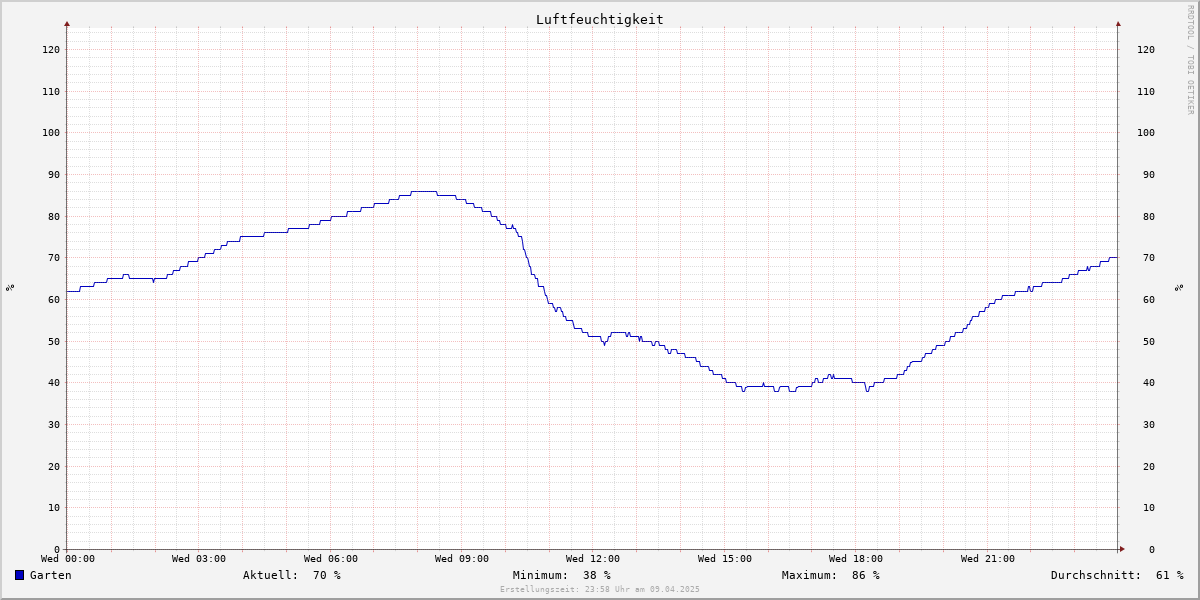Click the Wed 00:00 time axis label
This screenshot has width=1200, height=600.
click(68, 559)
